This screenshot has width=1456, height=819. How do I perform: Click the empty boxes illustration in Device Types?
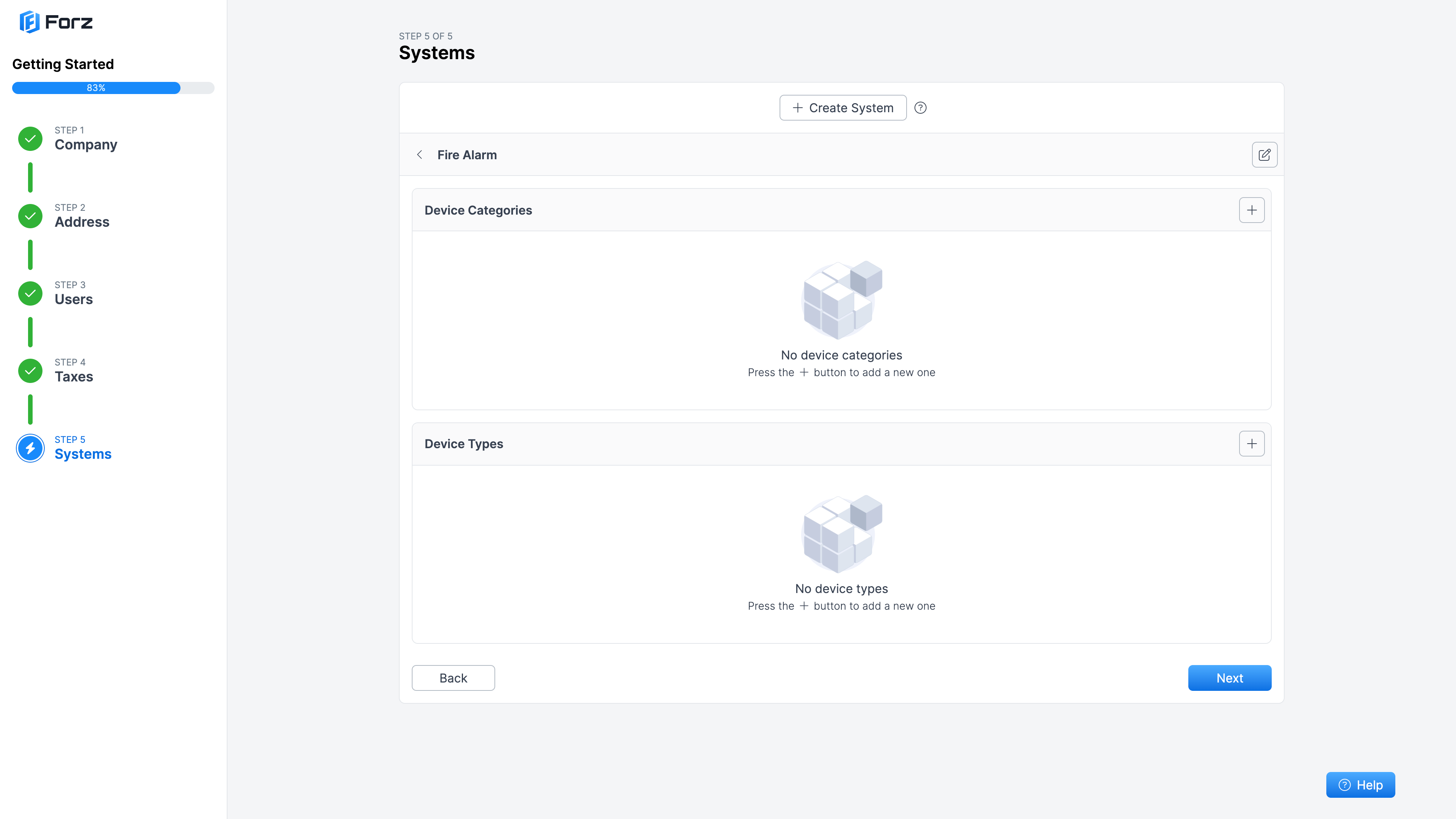point(841,533)
